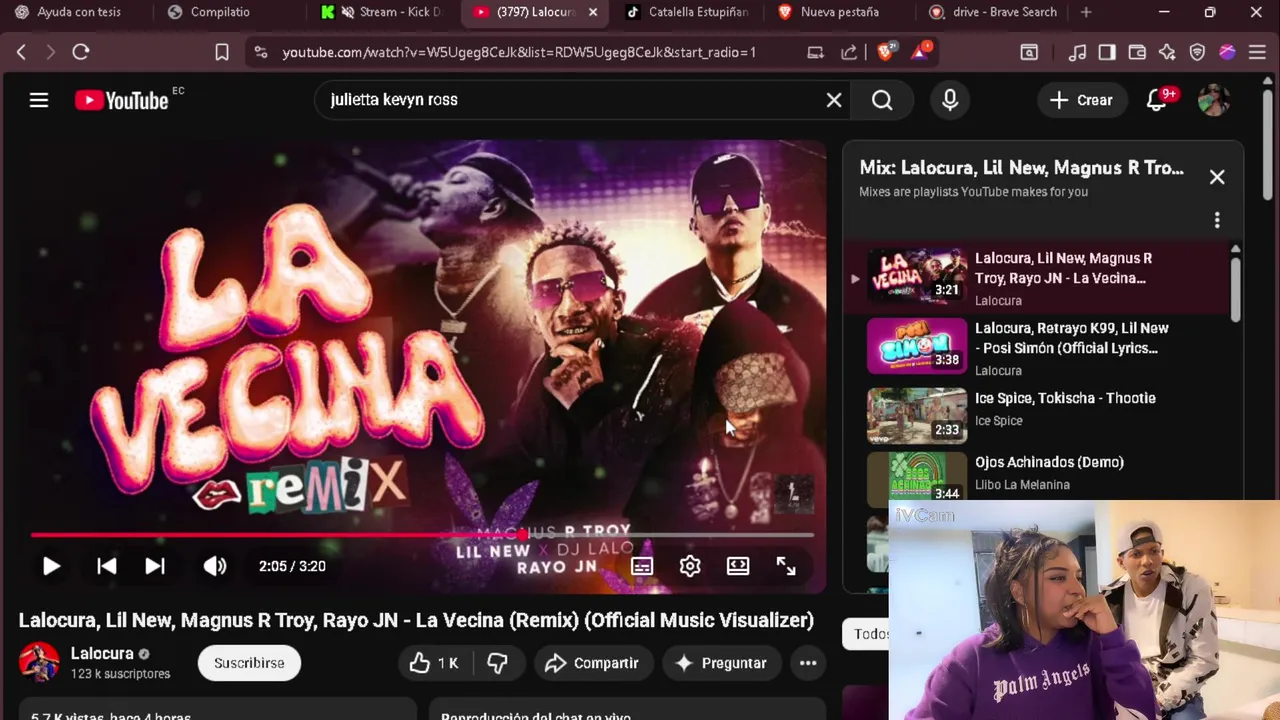Open a new browser tab with plus
The height and width of the screenshot is (720, 1280).
[1086, 12]
